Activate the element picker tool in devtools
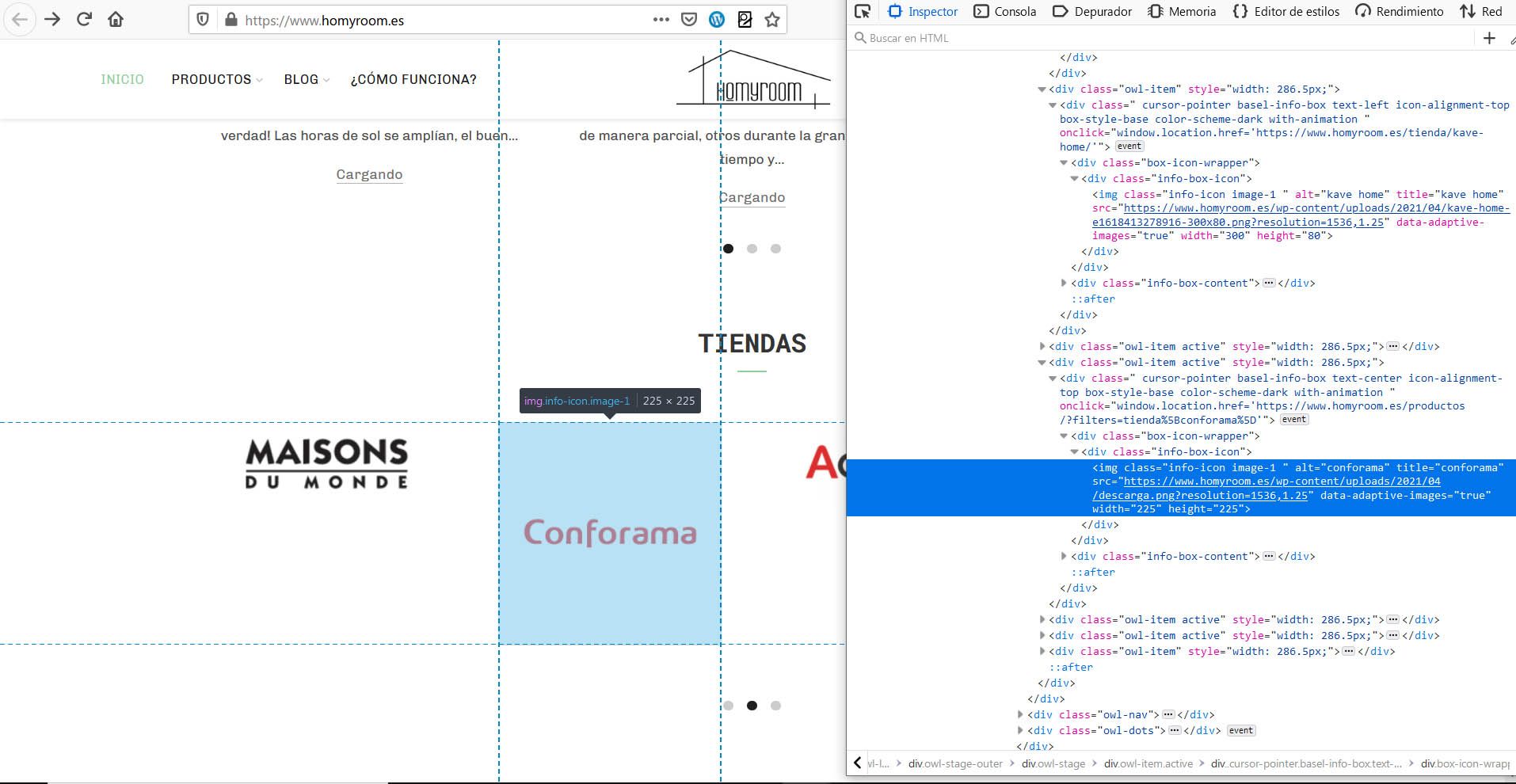 [863, 11]
